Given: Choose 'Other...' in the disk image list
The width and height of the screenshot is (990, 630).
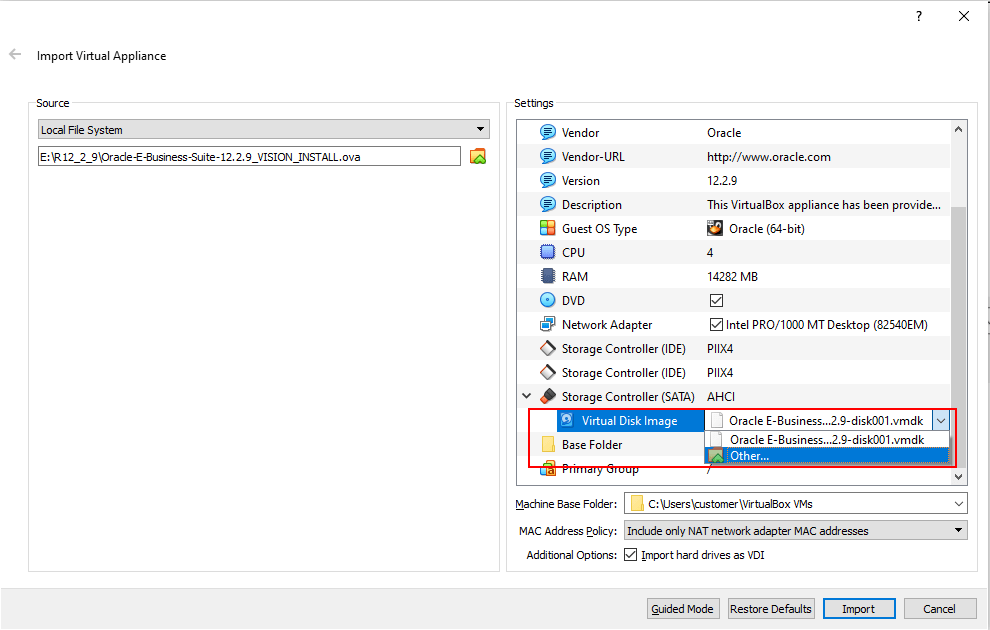Looking at the screenshot, I should [750, 456].
